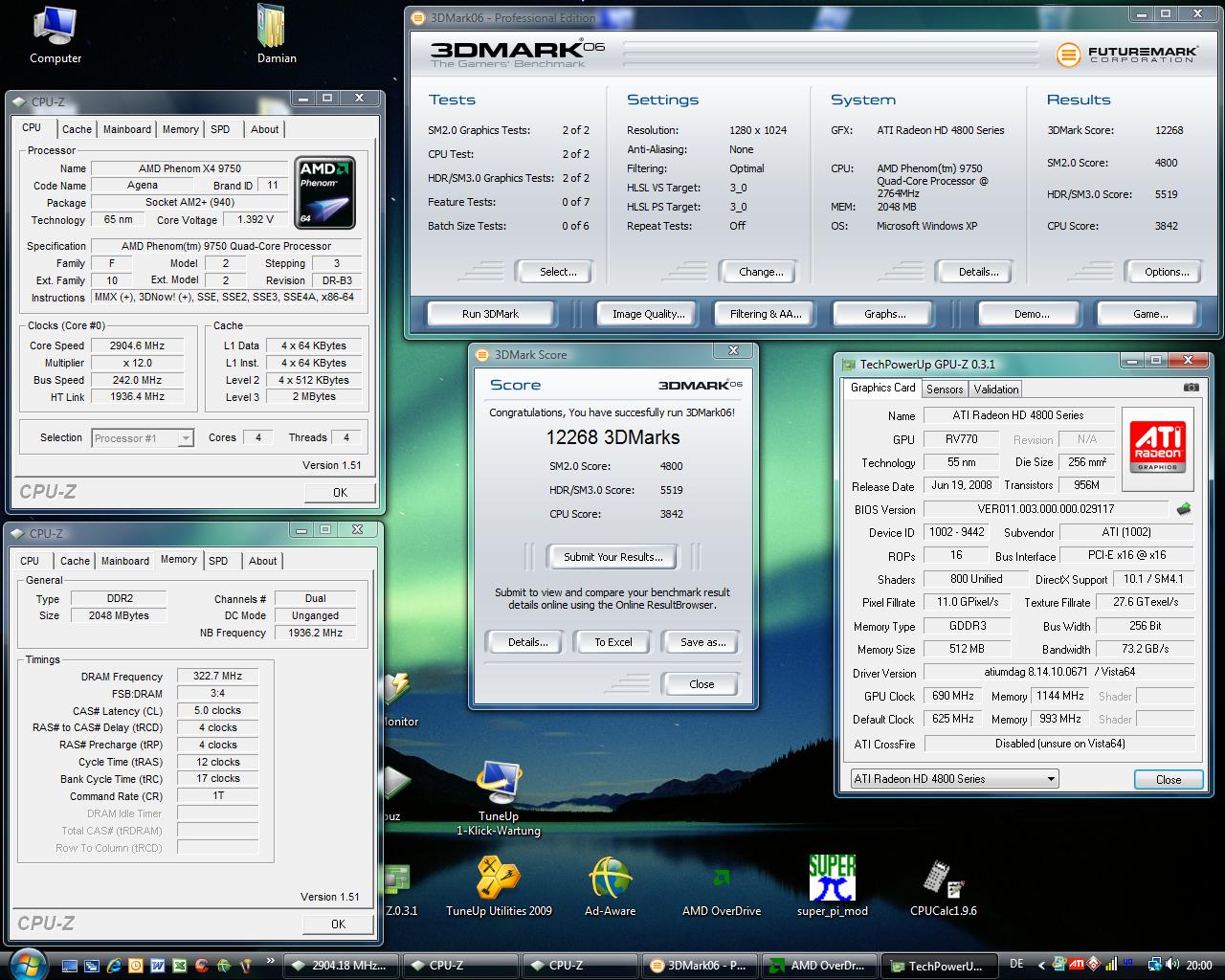Open Word from quick launch bar

[x=157, y=965]
